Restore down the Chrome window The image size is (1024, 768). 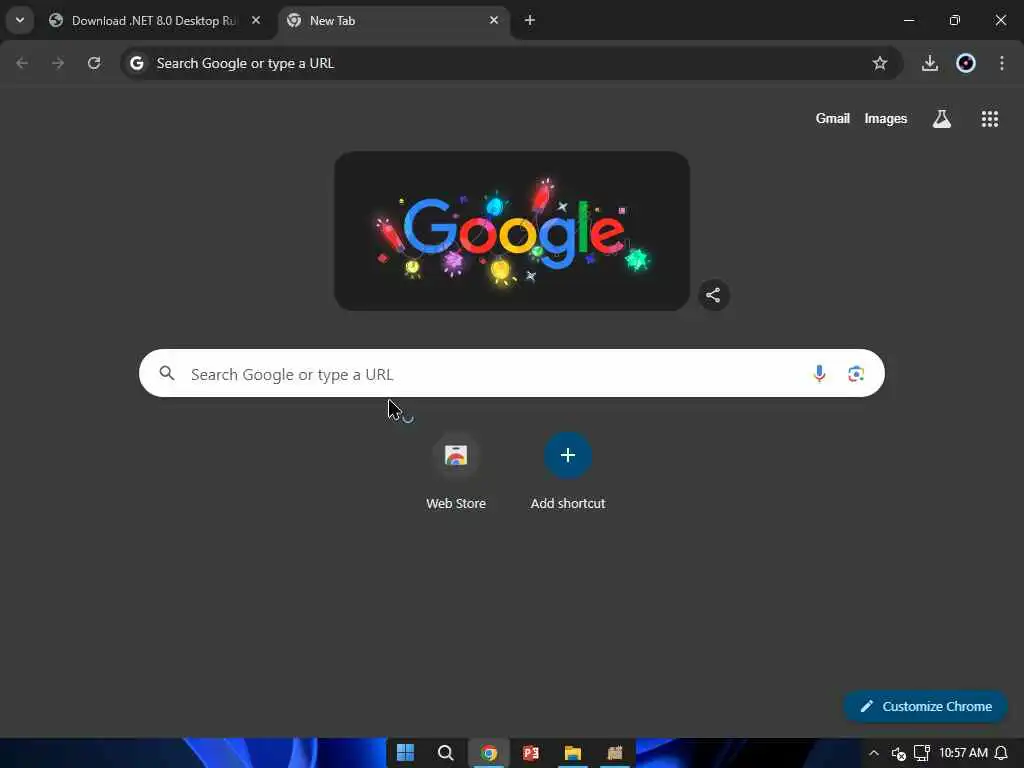955,20
